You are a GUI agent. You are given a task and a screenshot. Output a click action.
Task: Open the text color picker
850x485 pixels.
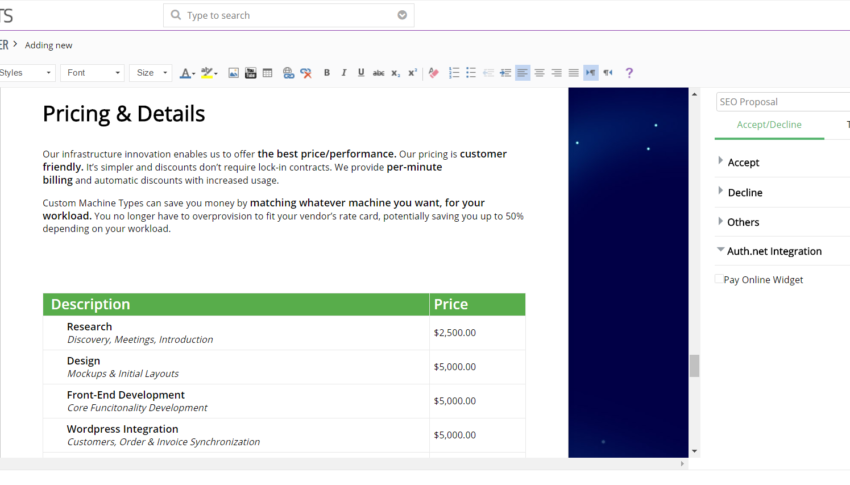click(x=187, y=73)
